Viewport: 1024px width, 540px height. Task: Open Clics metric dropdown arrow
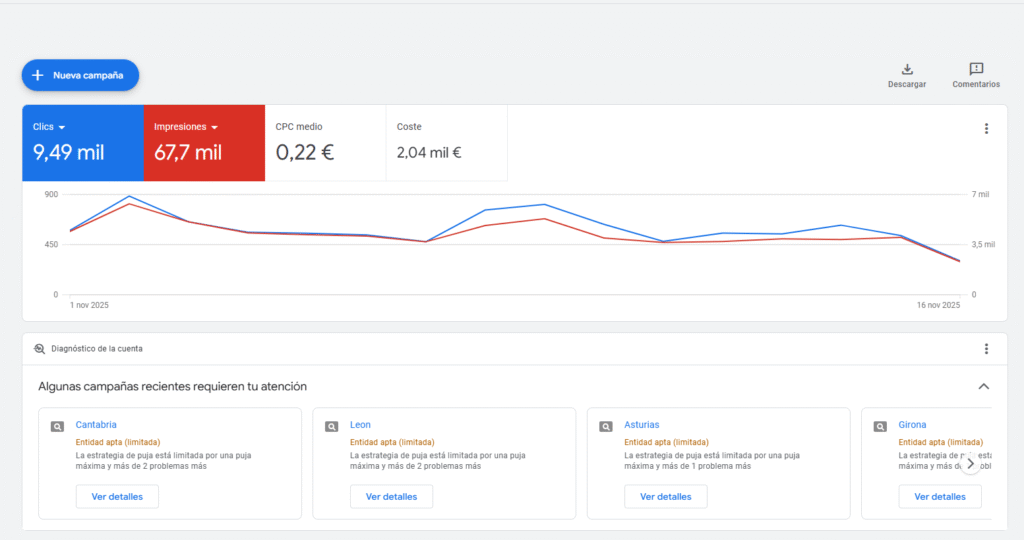[62, 127]
